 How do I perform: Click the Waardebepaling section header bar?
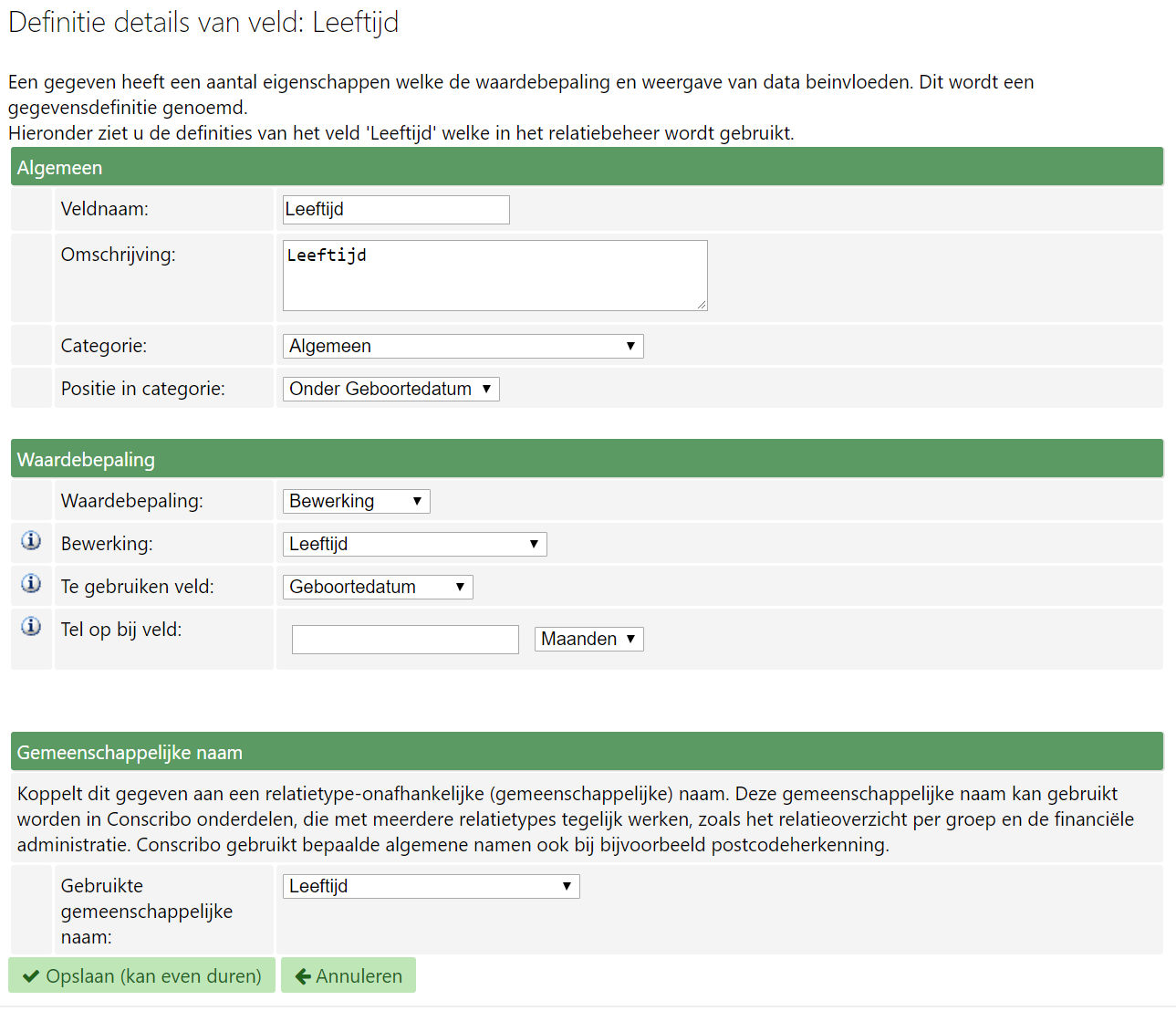tap(587, 460)
